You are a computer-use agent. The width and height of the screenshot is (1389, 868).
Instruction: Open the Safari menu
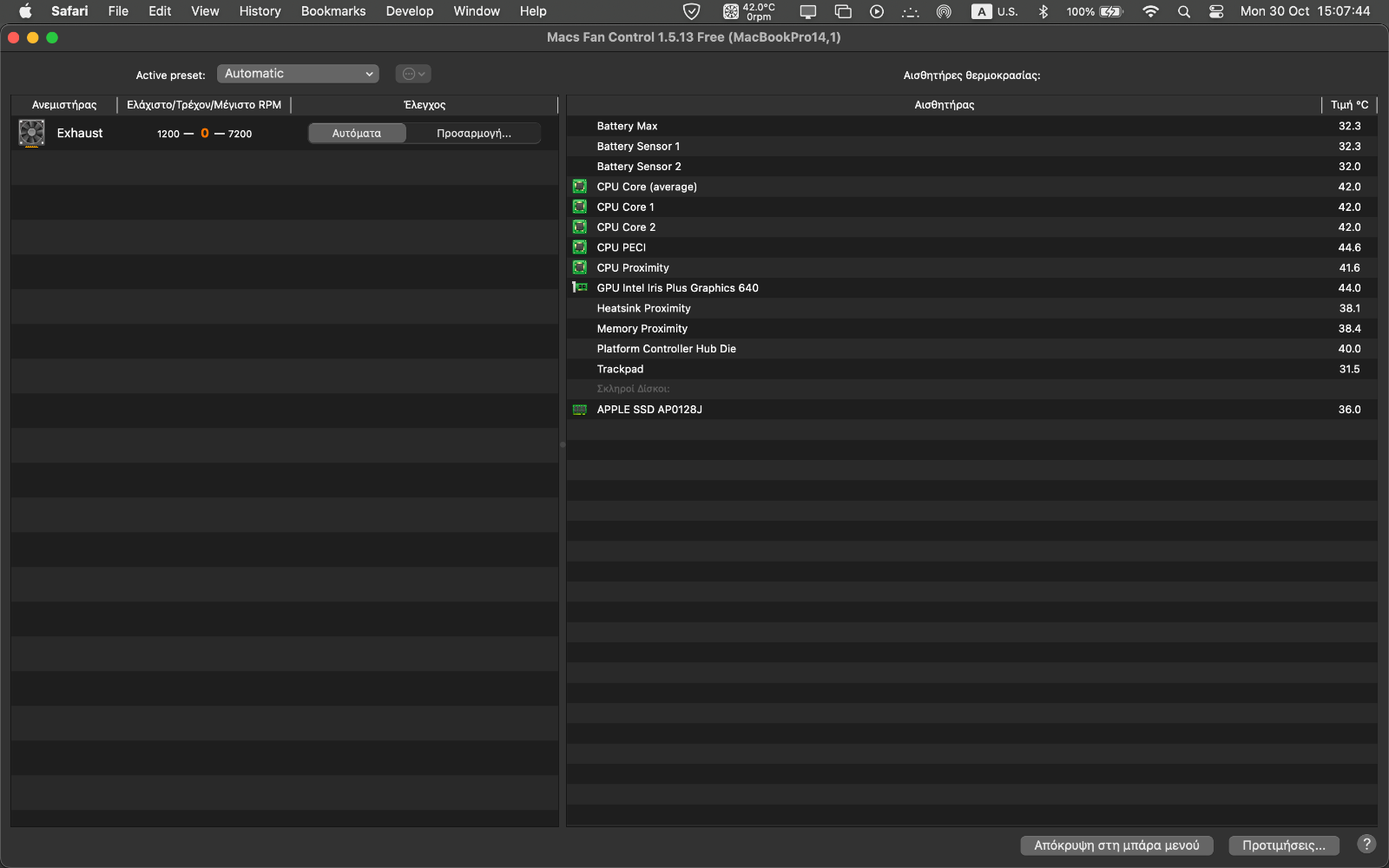click(69, 11)
